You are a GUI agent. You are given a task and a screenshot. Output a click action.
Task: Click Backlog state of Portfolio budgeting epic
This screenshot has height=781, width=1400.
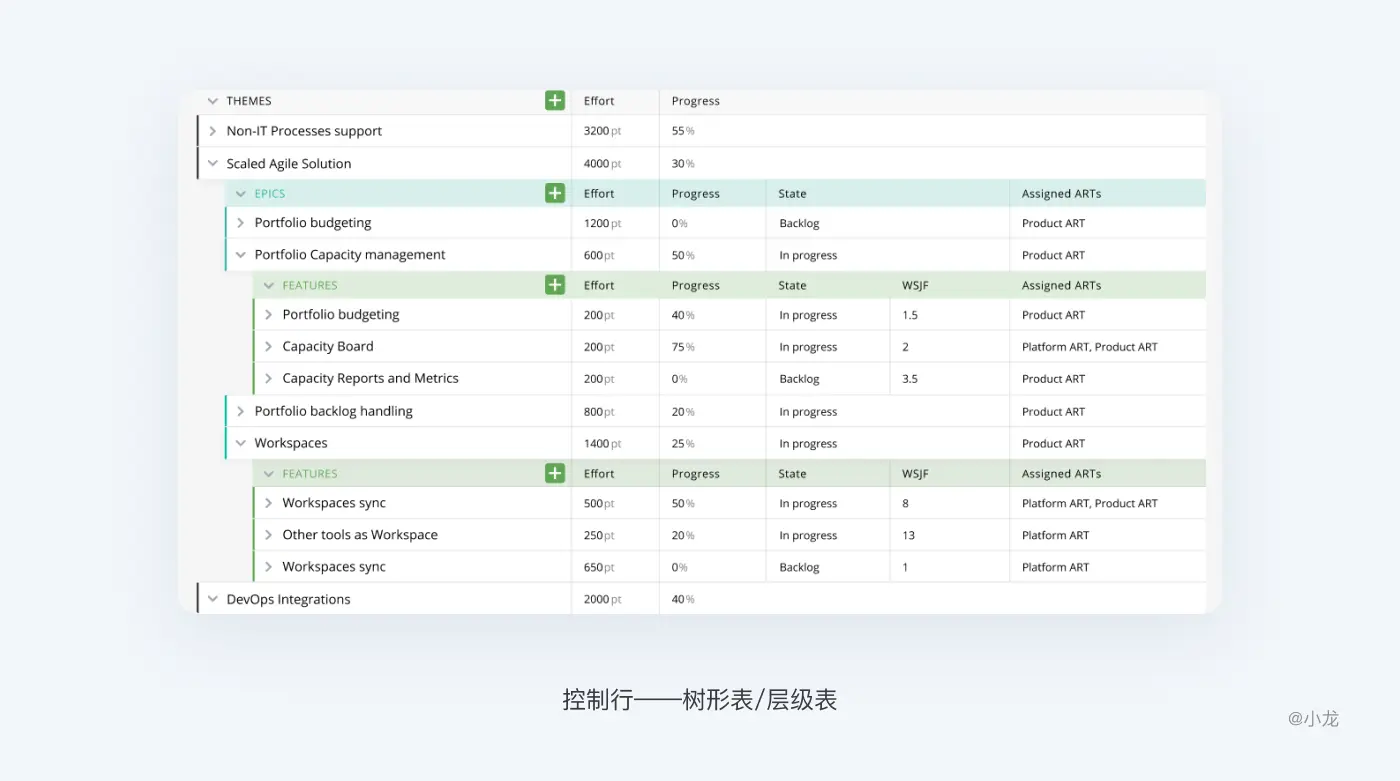pos(799,223)
